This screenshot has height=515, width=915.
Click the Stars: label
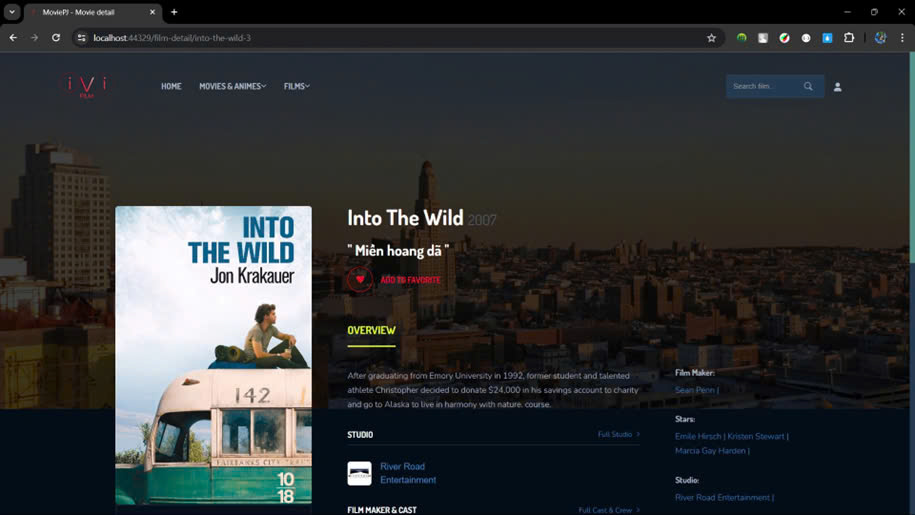pyautogui.click(x=685, y=419)
